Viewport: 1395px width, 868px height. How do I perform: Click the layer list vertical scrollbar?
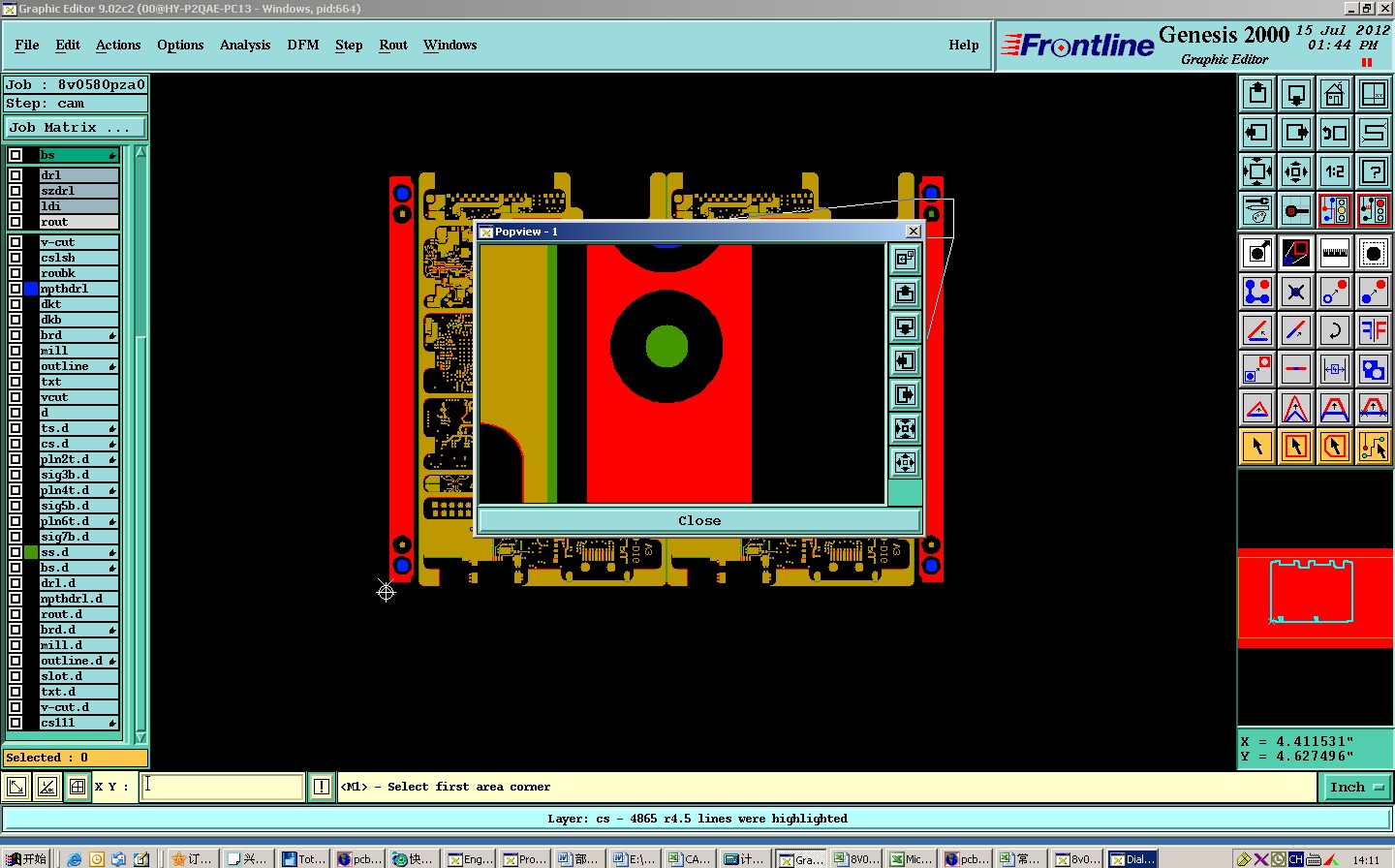pos(140,445)
